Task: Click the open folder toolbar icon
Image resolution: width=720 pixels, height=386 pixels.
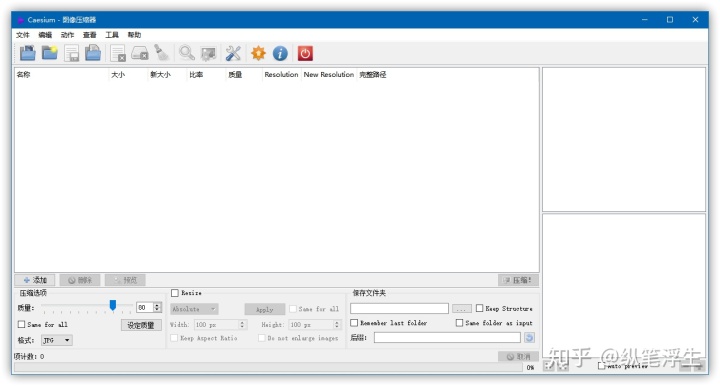Action: pos(50,53)
